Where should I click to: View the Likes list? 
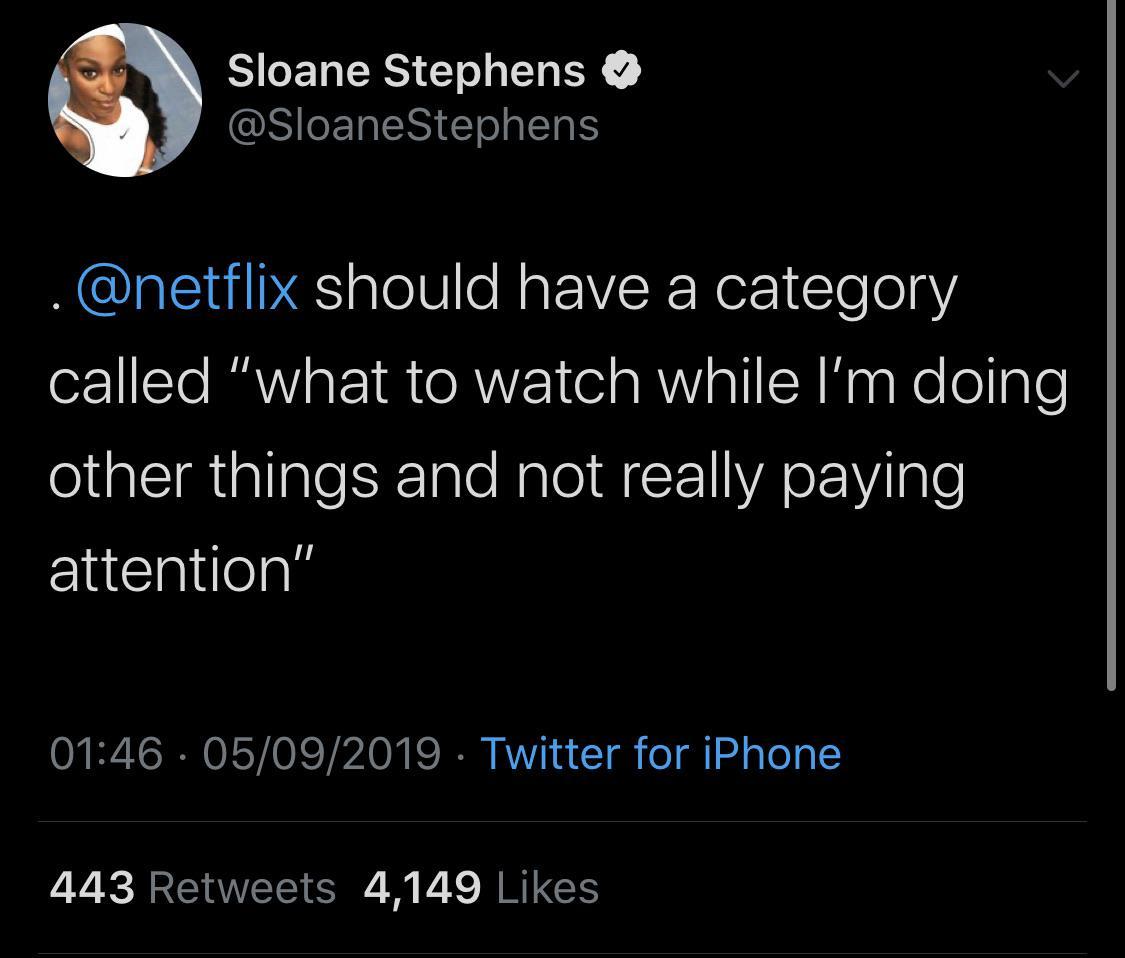[x=547, y=887]
